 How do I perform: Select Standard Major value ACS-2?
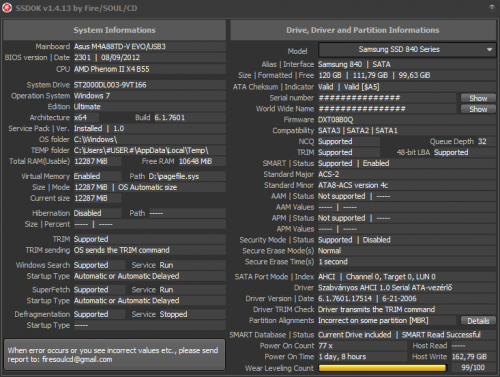pos(328,174)
